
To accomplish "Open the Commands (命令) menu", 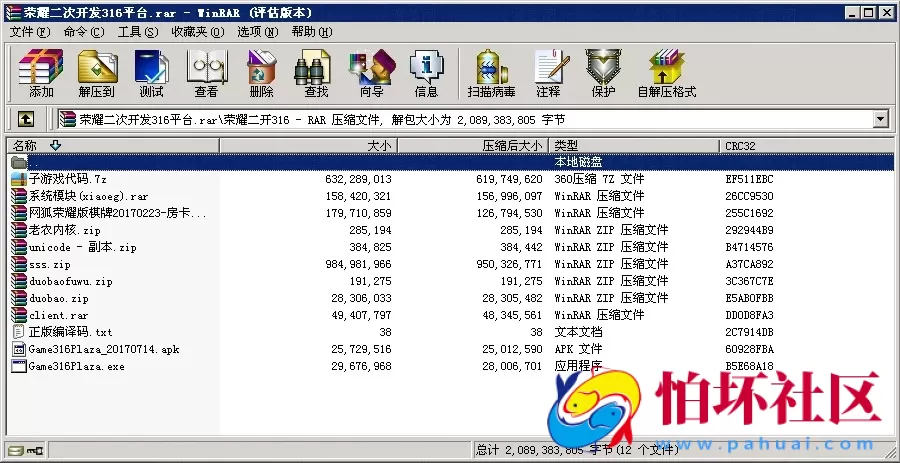I will tap(84, 32).
